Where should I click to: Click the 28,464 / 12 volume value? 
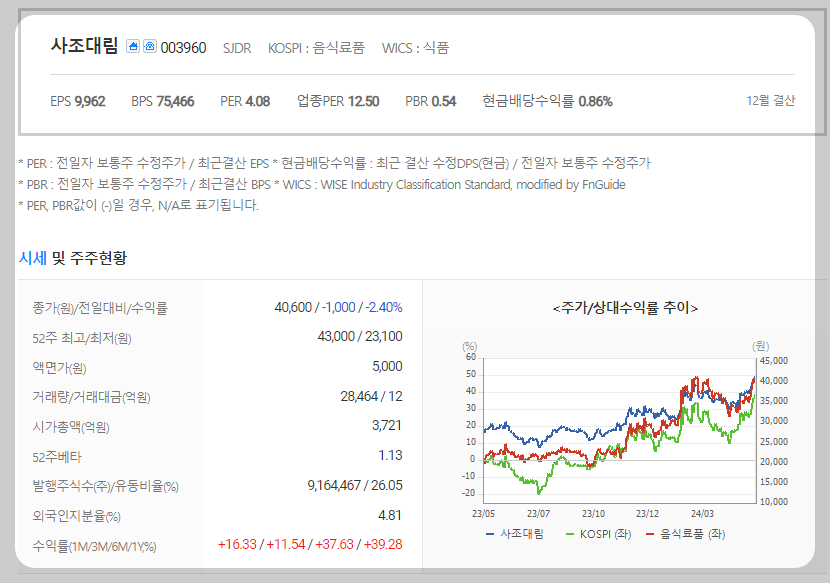[371, 396]
